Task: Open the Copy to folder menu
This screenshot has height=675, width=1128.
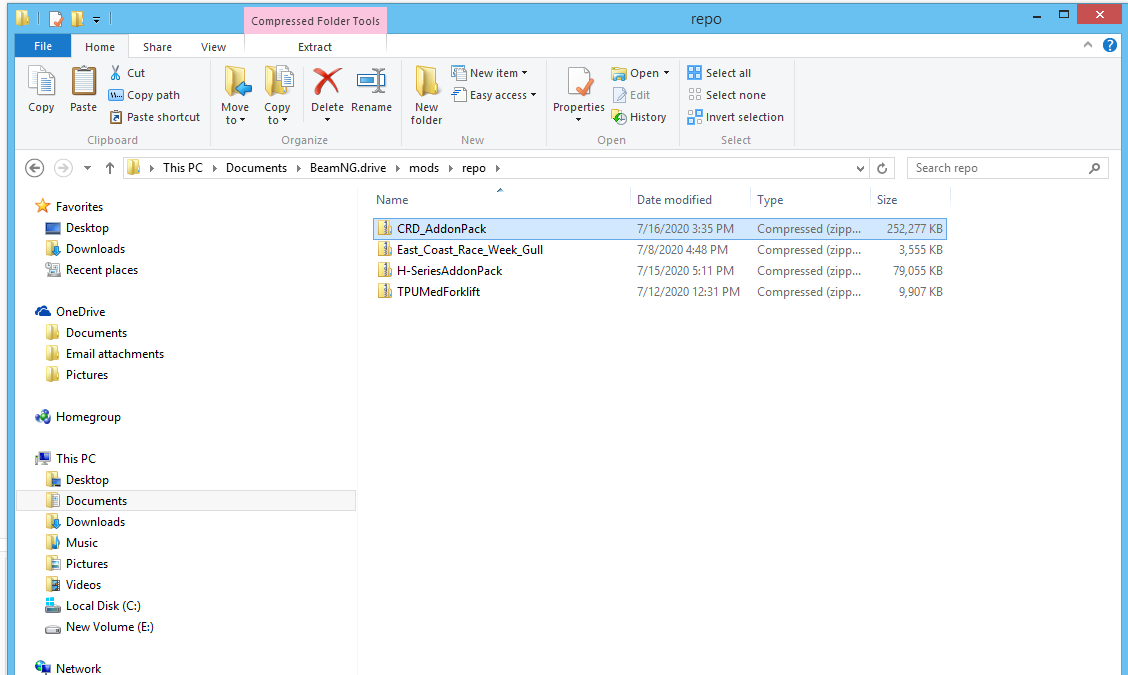Action: (x=277, y=94)
